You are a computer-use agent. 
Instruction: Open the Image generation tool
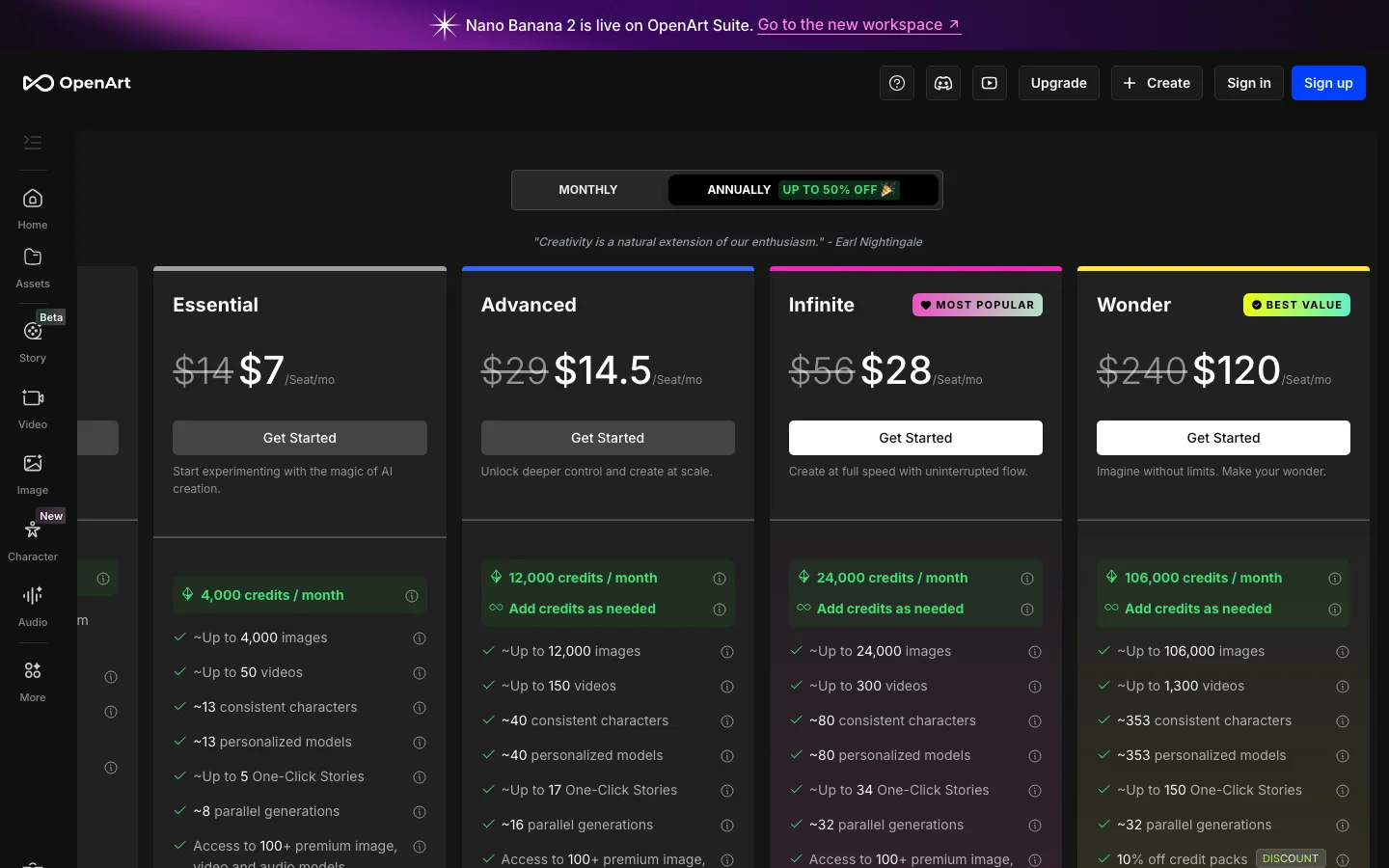click(x=32, y=472)
